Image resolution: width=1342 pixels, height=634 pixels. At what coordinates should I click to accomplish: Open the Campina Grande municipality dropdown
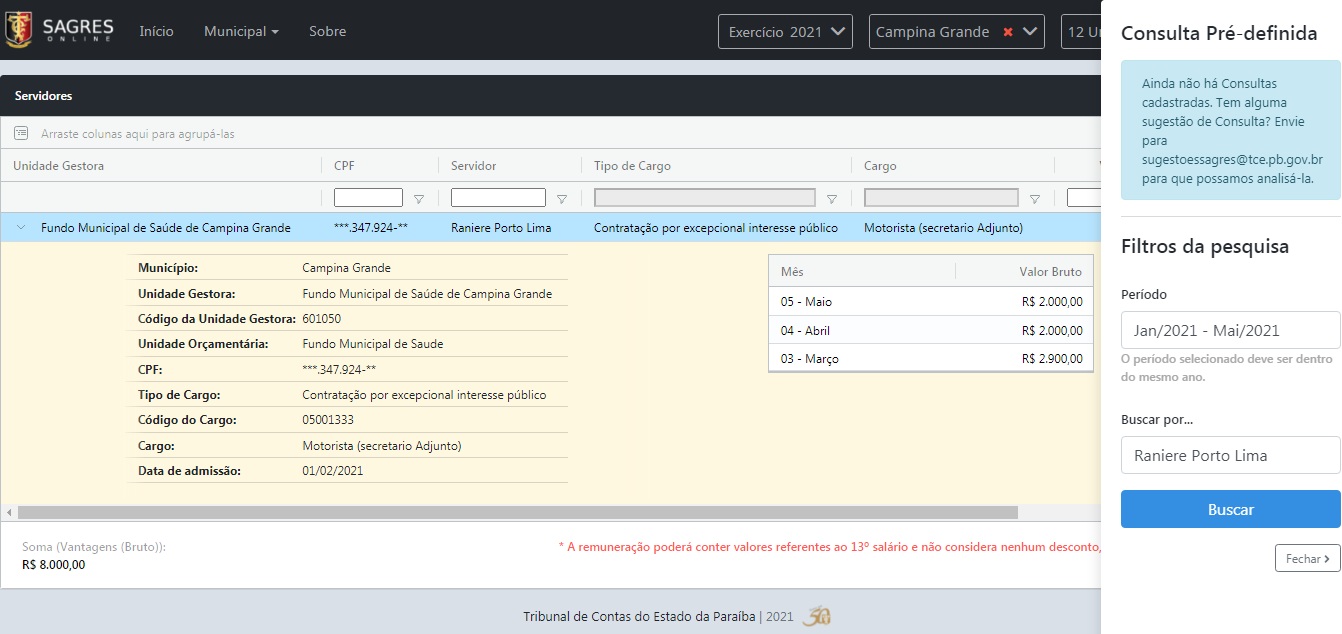click(957, 32)
